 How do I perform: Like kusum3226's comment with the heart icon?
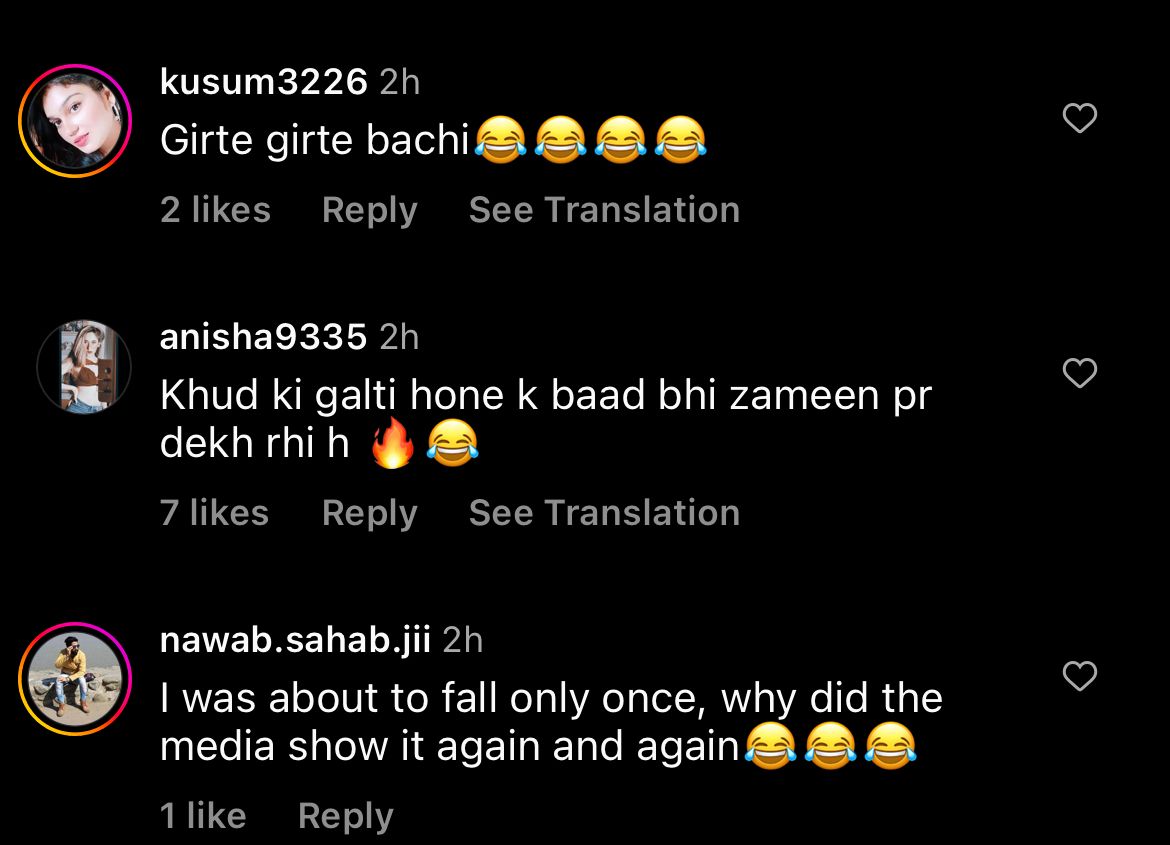click(x=1080, y=118)
